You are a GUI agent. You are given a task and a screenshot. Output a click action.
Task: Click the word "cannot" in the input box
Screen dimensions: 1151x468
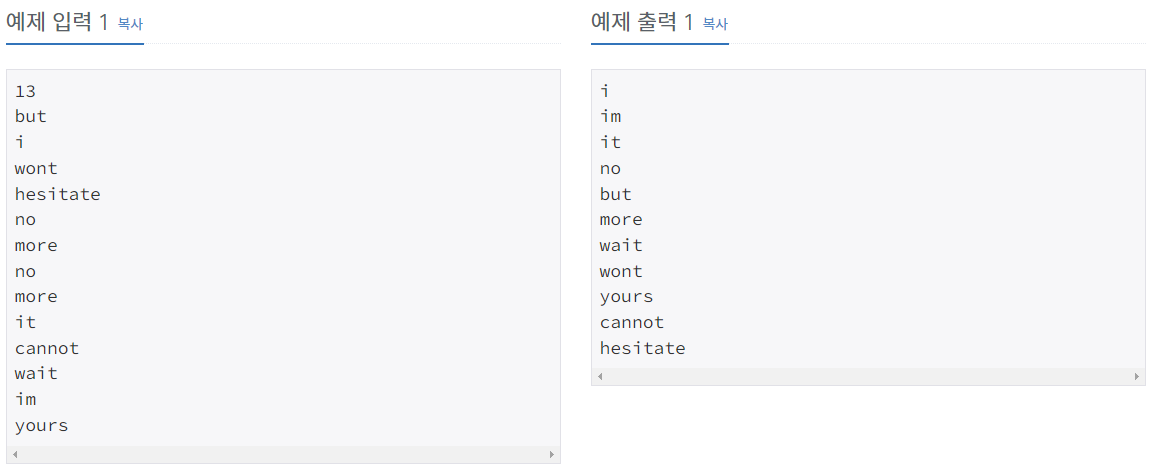click(47, 348)
